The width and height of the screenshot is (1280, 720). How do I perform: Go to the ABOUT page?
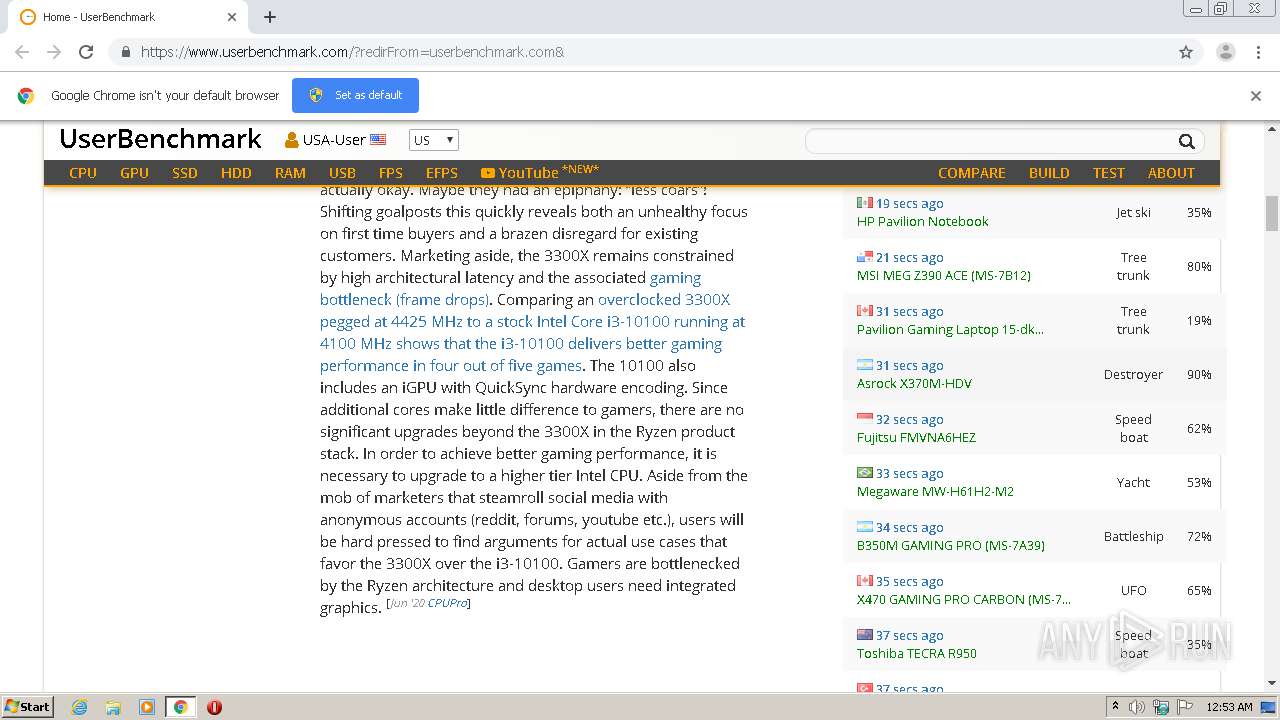click(x=1171, y=173)
